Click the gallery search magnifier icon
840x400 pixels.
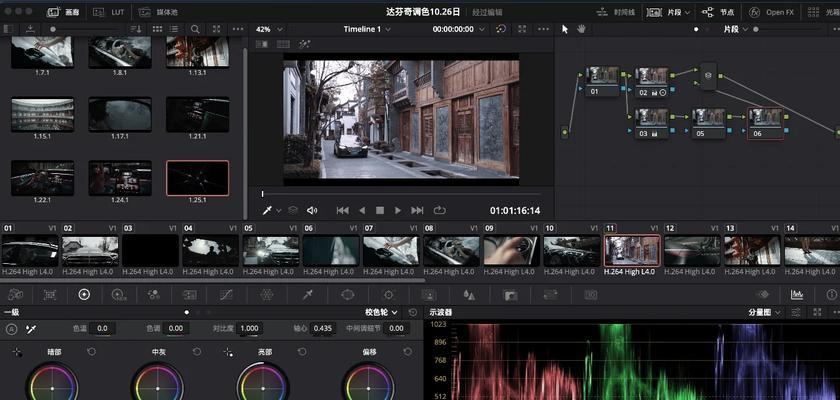pyautogui.click(x=196, y=29)
